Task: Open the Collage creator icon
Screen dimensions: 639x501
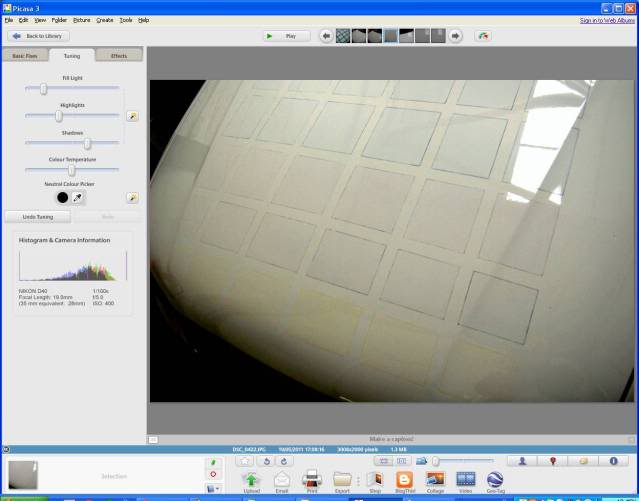Action: click(435, 479)
